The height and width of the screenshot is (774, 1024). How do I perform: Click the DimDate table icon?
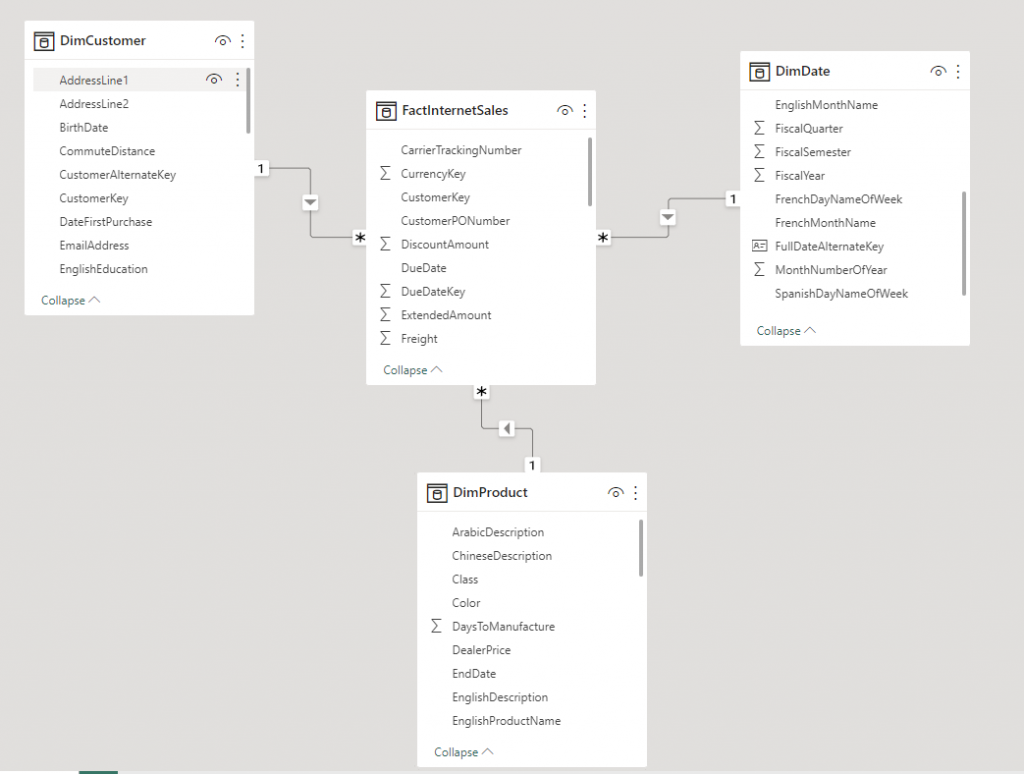(x=759, y=71)
